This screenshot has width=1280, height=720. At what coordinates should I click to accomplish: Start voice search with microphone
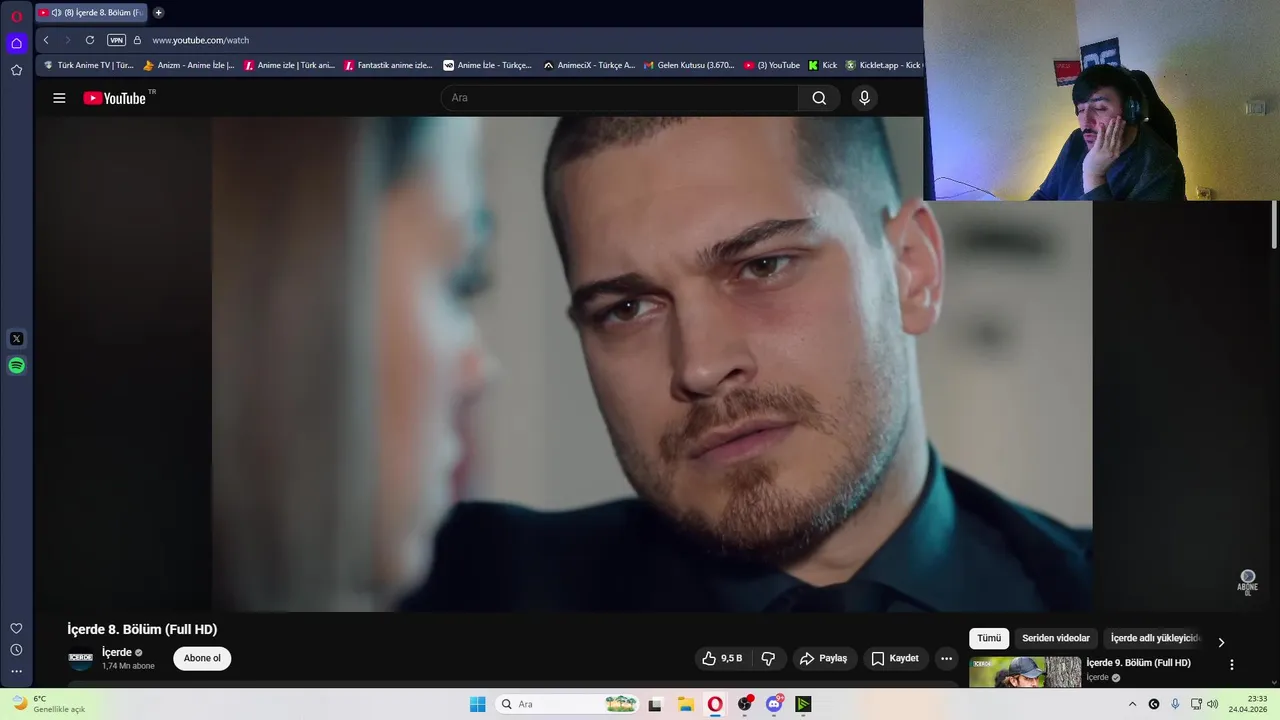pos(865,98)
